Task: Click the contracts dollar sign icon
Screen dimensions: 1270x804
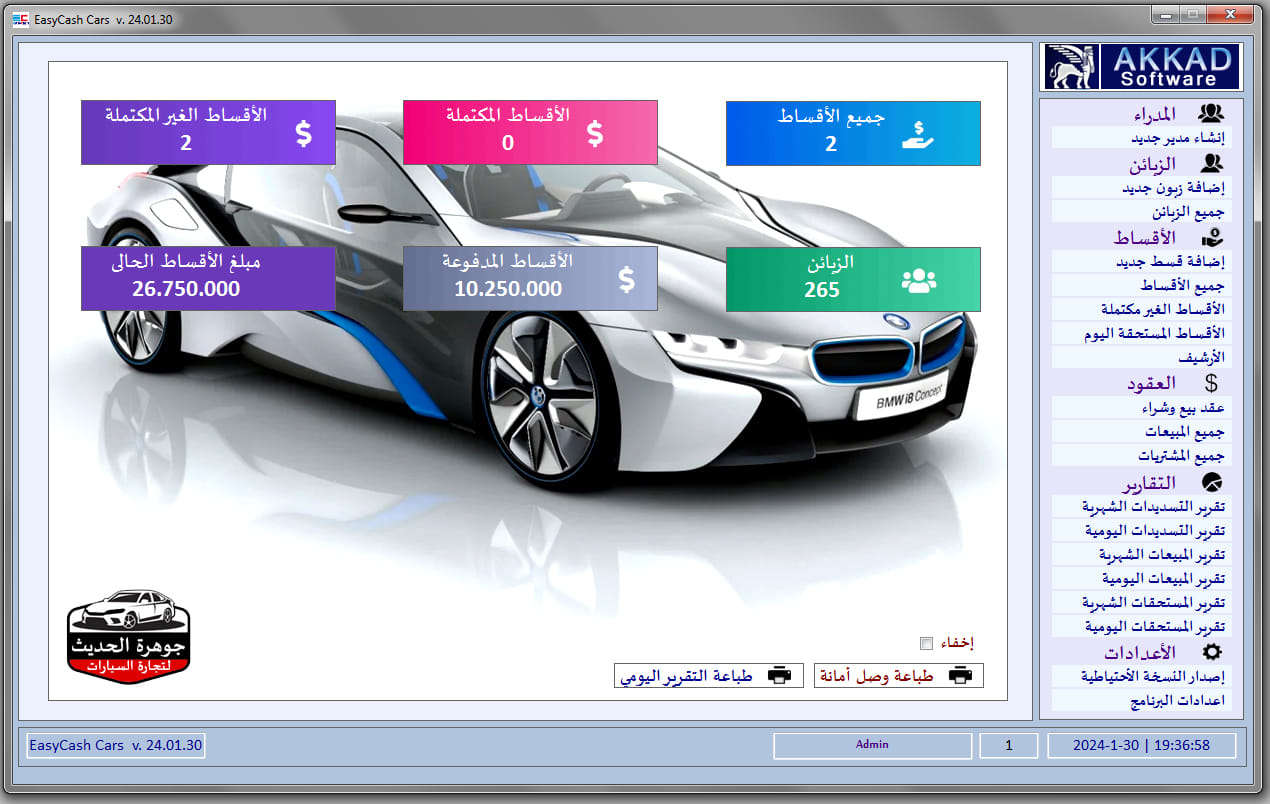Action: tap(1211, 383)
